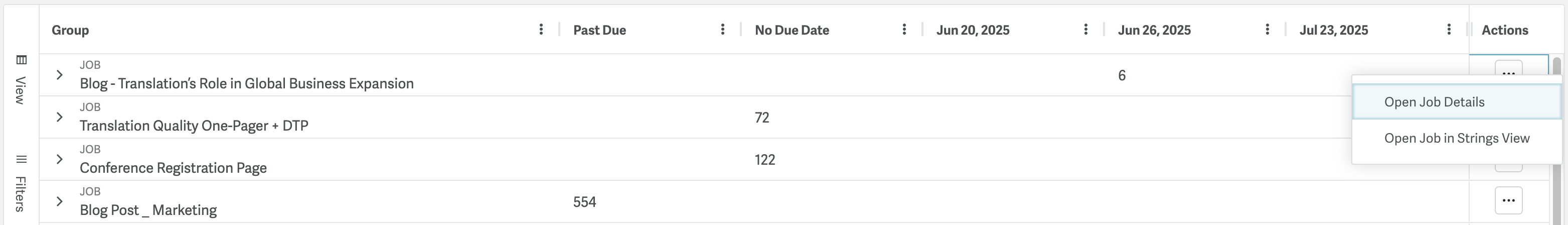1568x225 pixels.
Task: Open the No Due Date column menu
Action: click(x=904, y=29)
